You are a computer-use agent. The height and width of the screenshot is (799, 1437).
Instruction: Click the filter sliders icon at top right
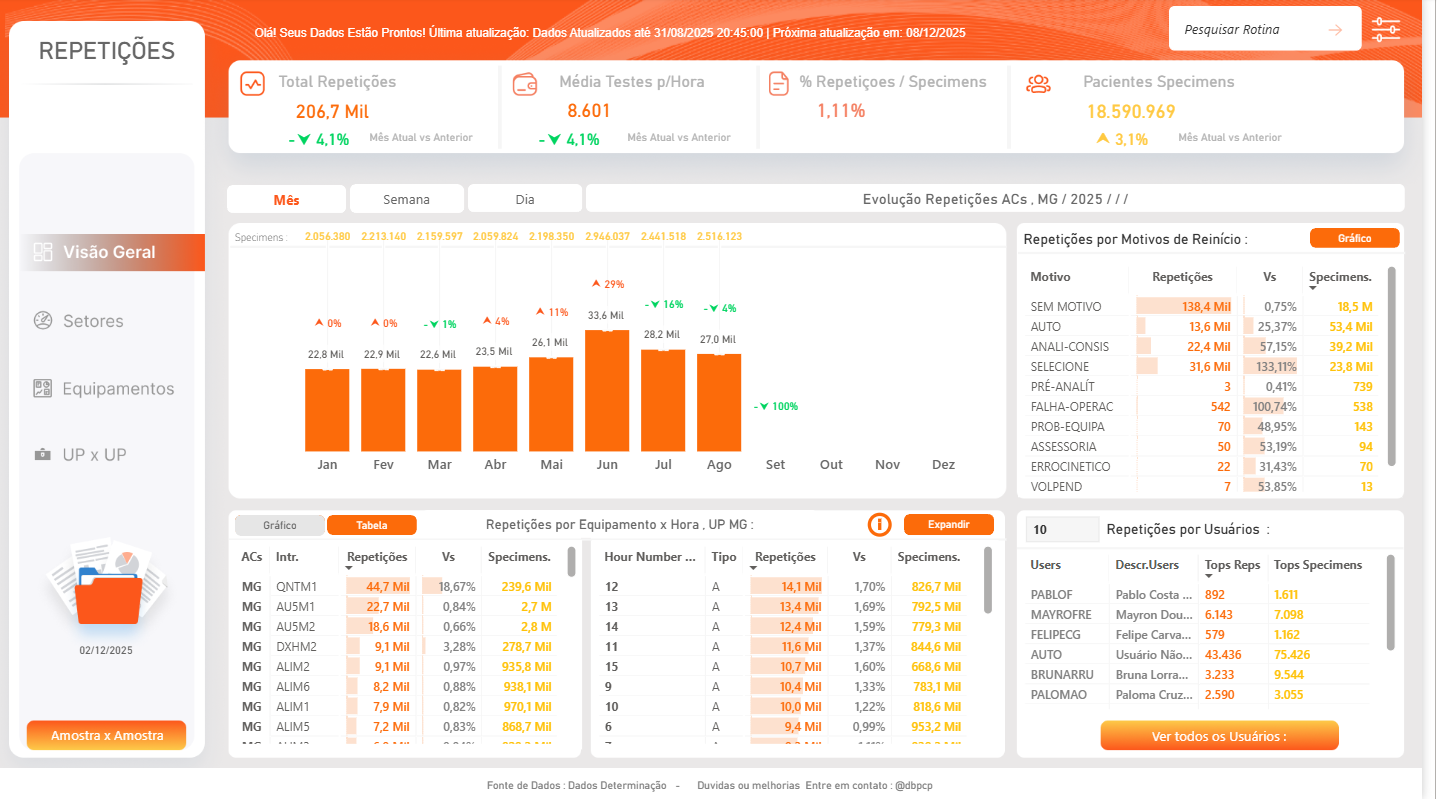click(x=1386, y=29)
